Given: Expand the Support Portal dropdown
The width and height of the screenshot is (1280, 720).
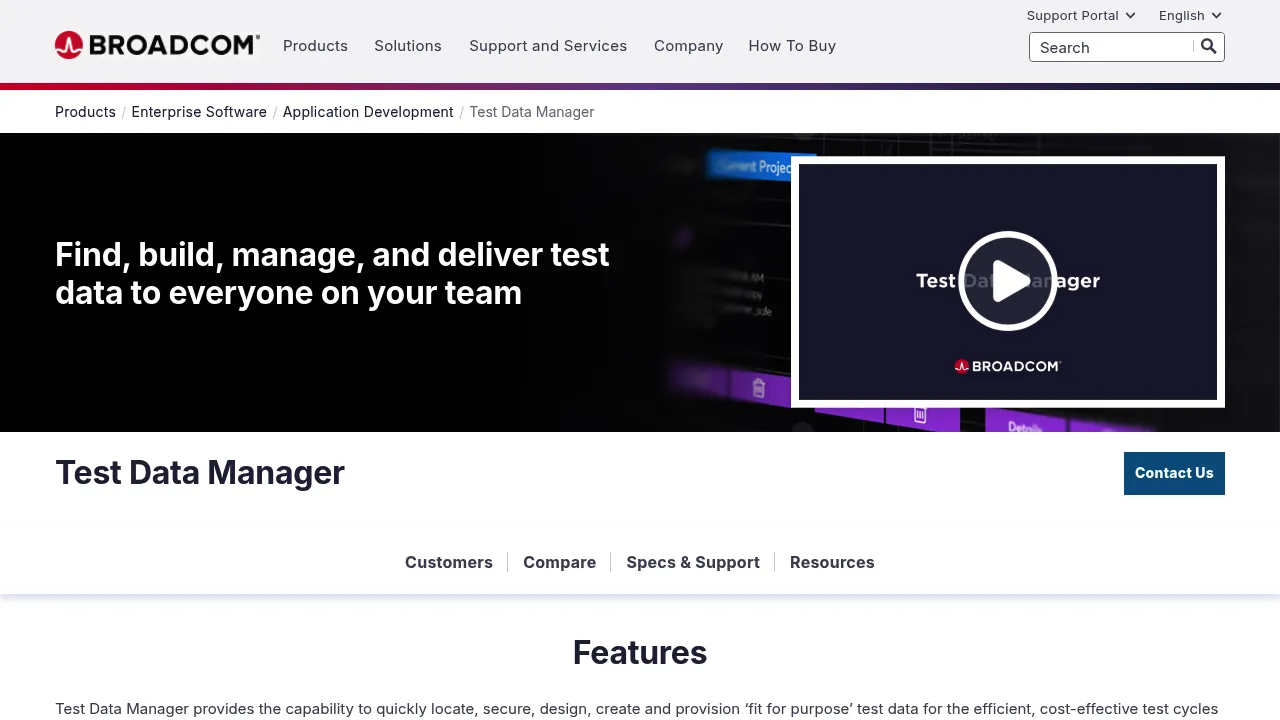Looking at the screenshot, I should [1081, 15].
